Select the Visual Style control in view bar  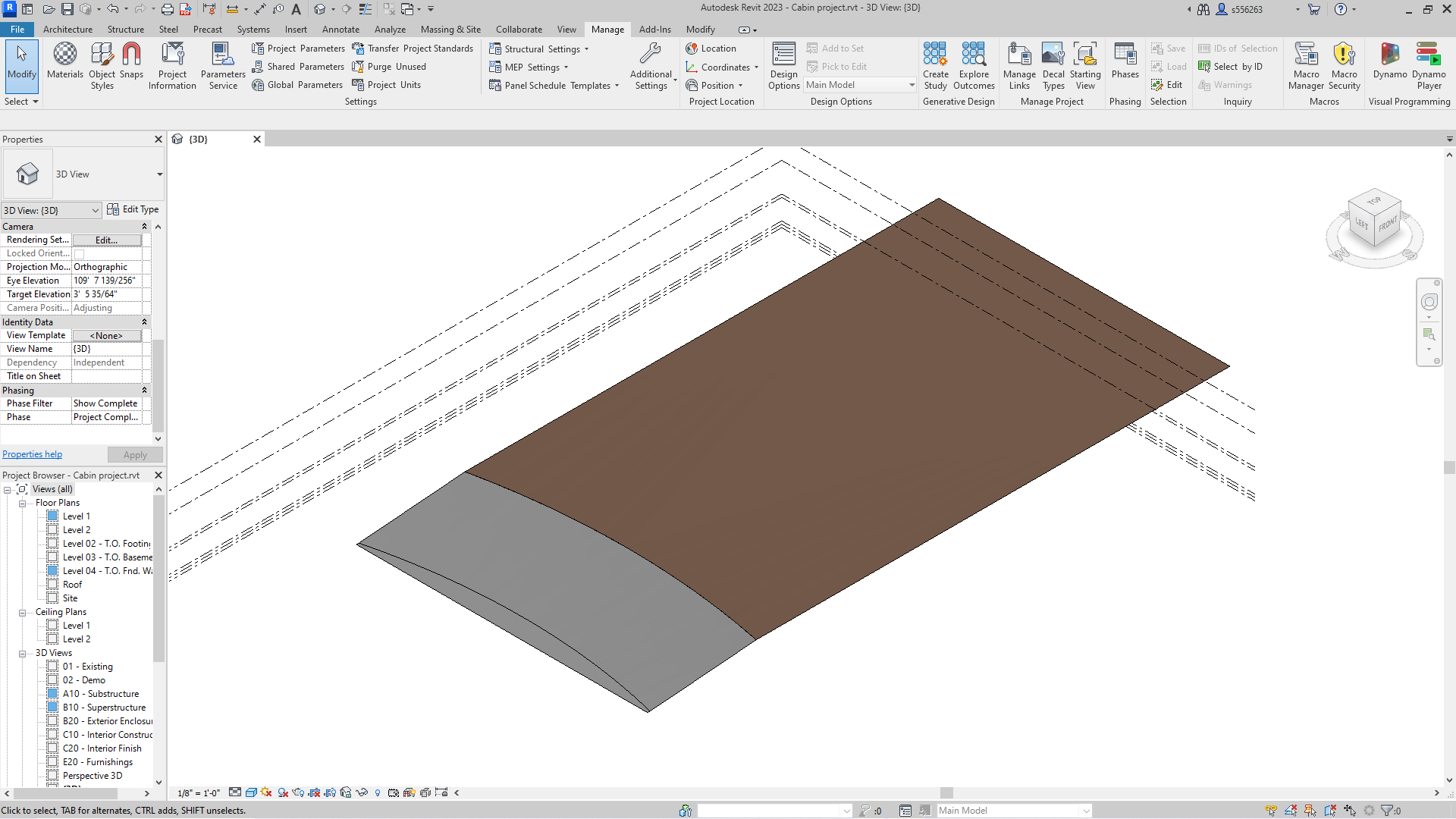pyautogui.click(x=250, y=793)
